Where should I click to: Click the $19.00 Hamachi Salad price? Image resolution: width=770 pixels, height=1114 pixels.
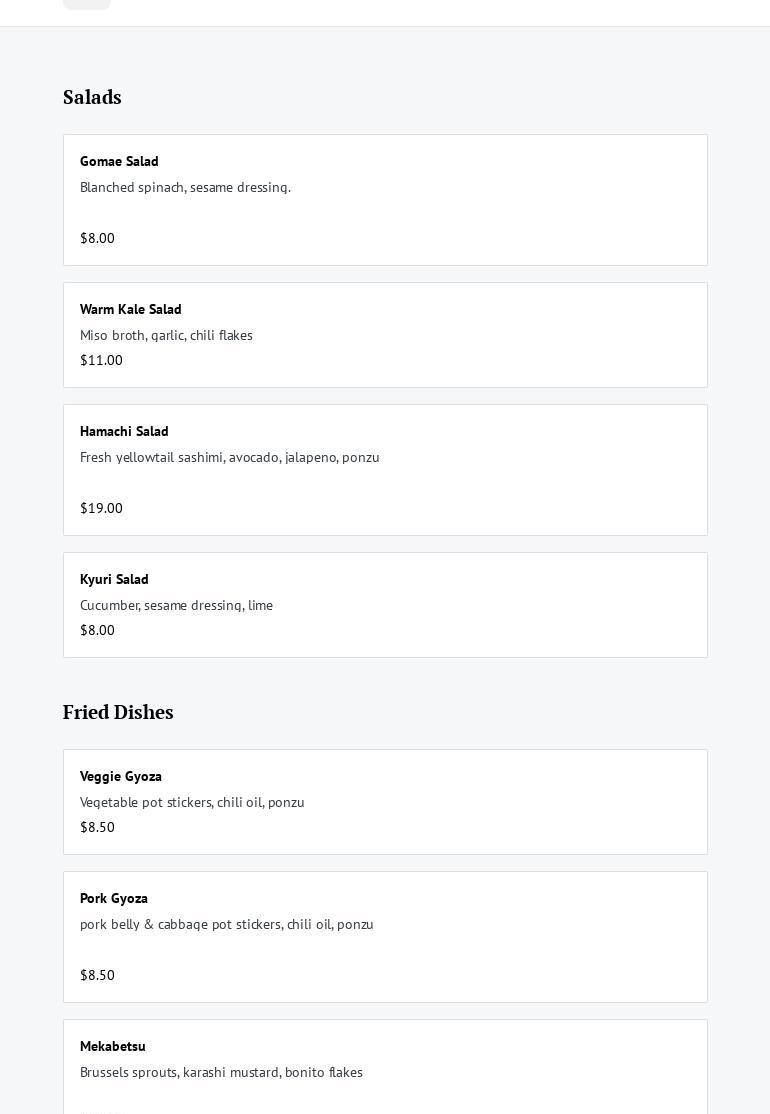[x=101, y=508]
